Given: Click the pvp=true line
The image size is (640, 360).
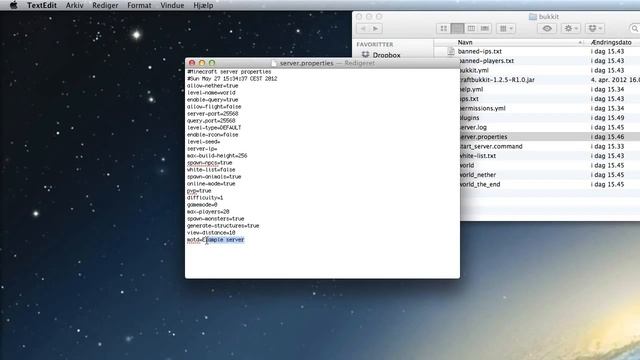Looking at the screenshot, I should (199, 191).
